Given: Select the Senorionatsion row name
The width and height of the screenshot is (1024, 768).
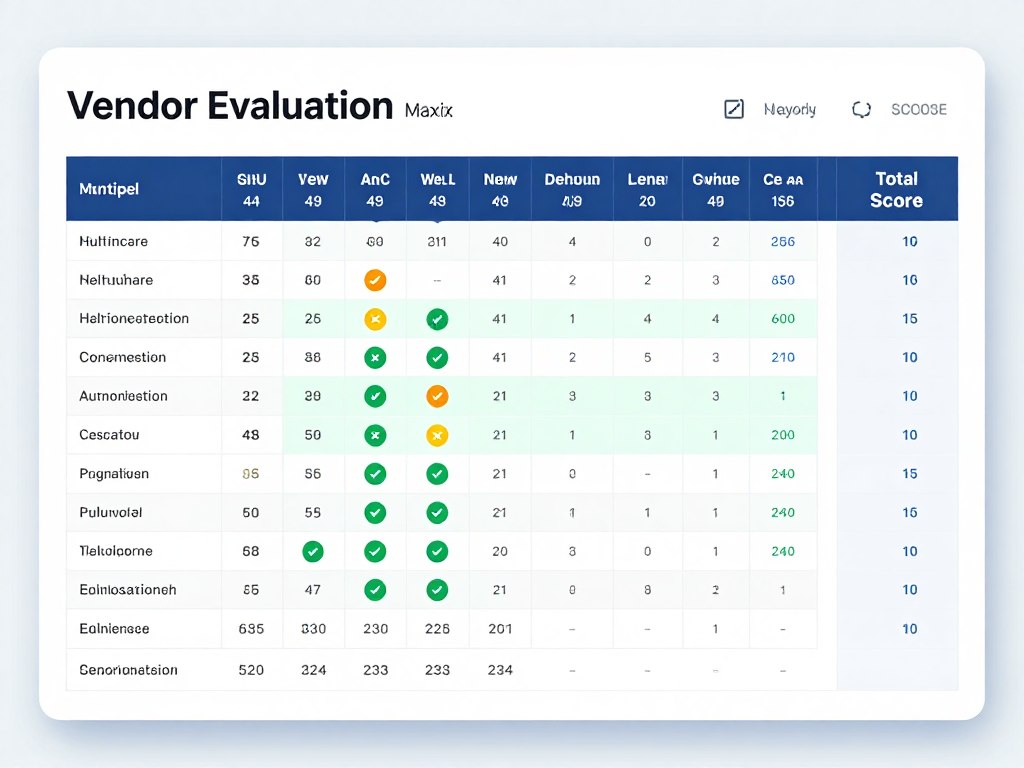Looking at the screenshot, I should (129, 670).
